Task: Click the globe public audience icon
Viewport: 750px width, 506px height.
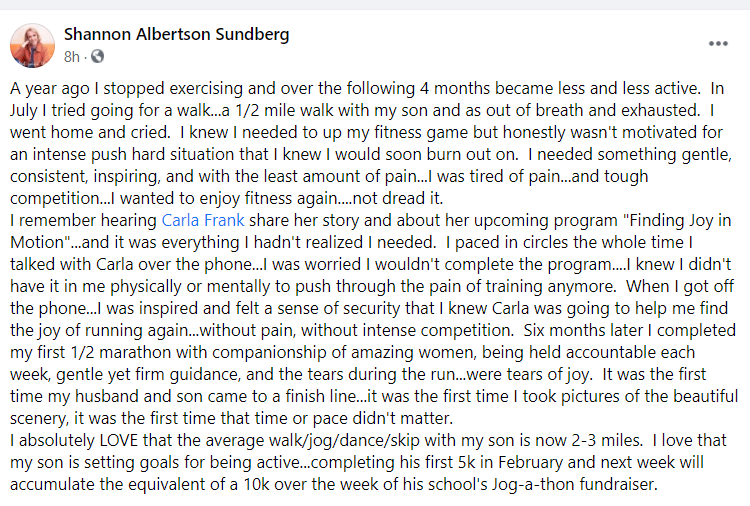Action: tap(98, 56)
